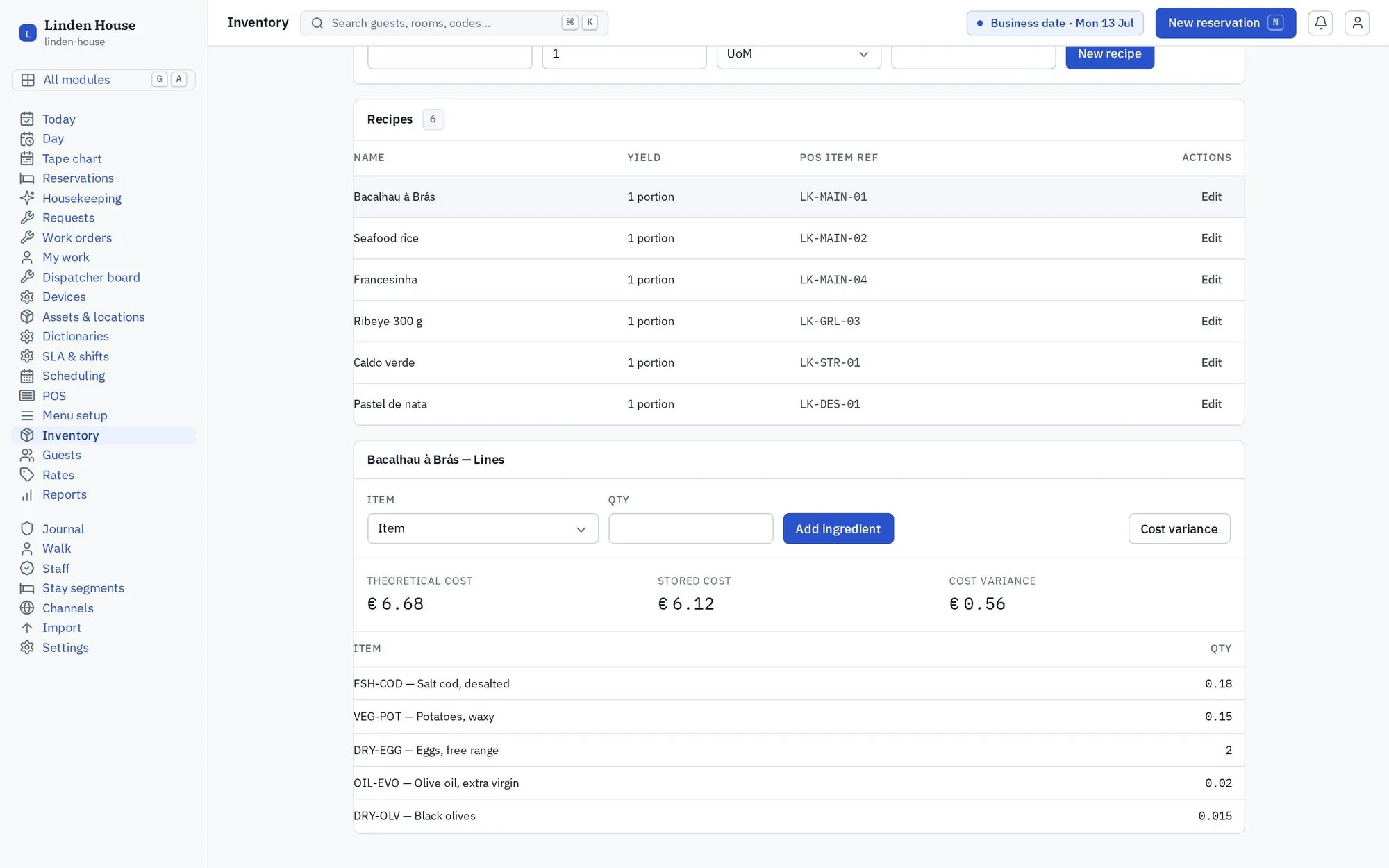Edit the Ribeye 300 g recipe
The height and width of the screenshot is (868, 1389).
click(x=1211, y=321)
